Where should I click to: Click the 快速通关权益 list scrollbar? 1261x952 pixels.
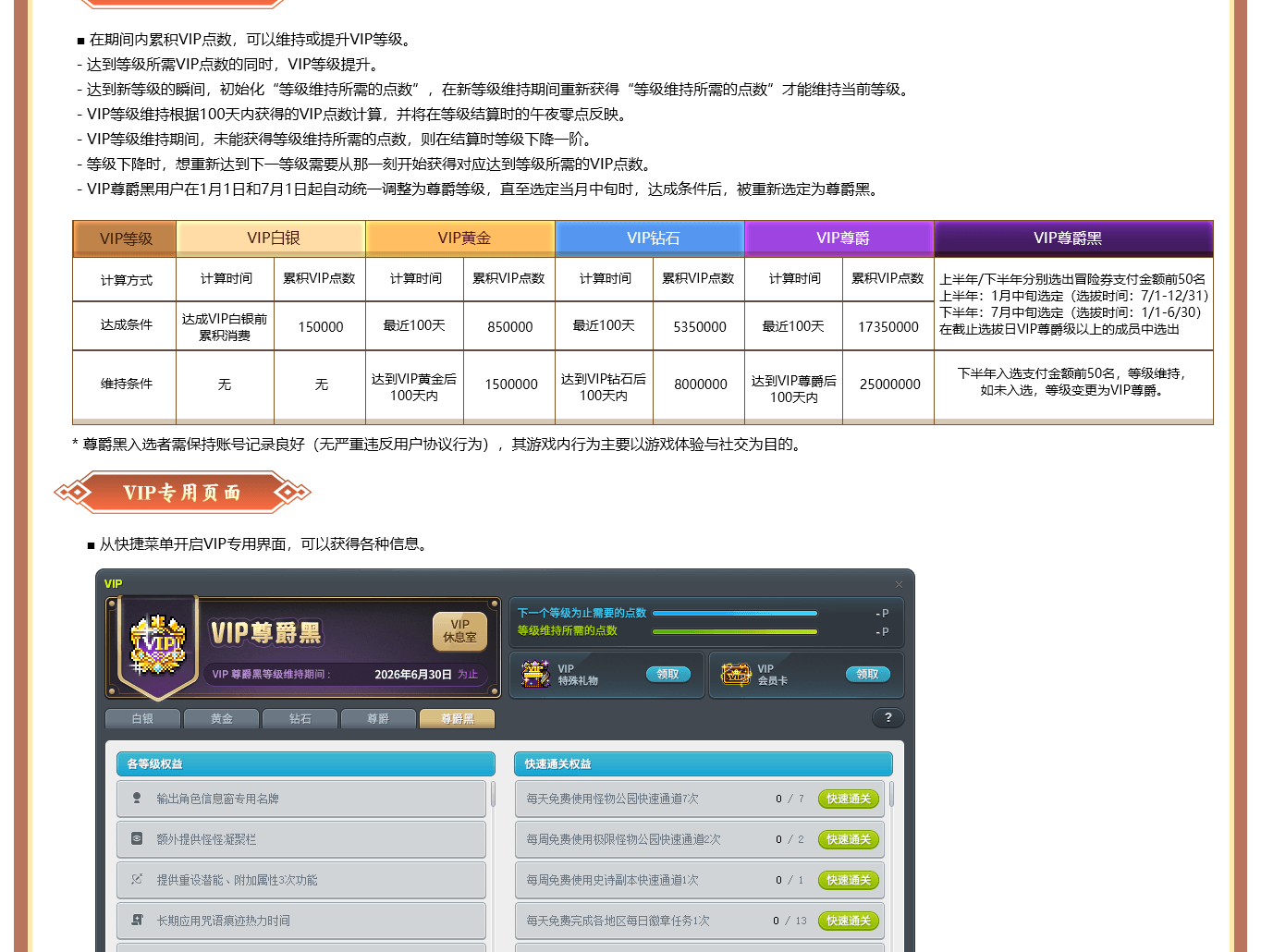tap(891, 795)
